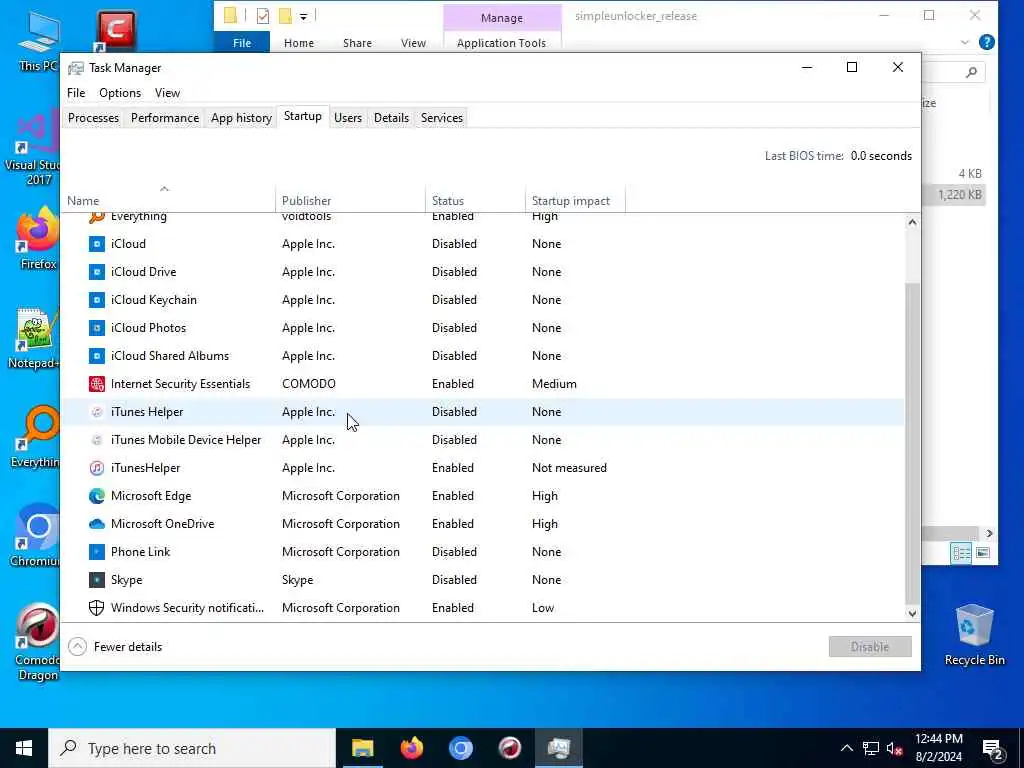Switch to the Details tab
The image size is (1024, 768).
click(391, 118)
